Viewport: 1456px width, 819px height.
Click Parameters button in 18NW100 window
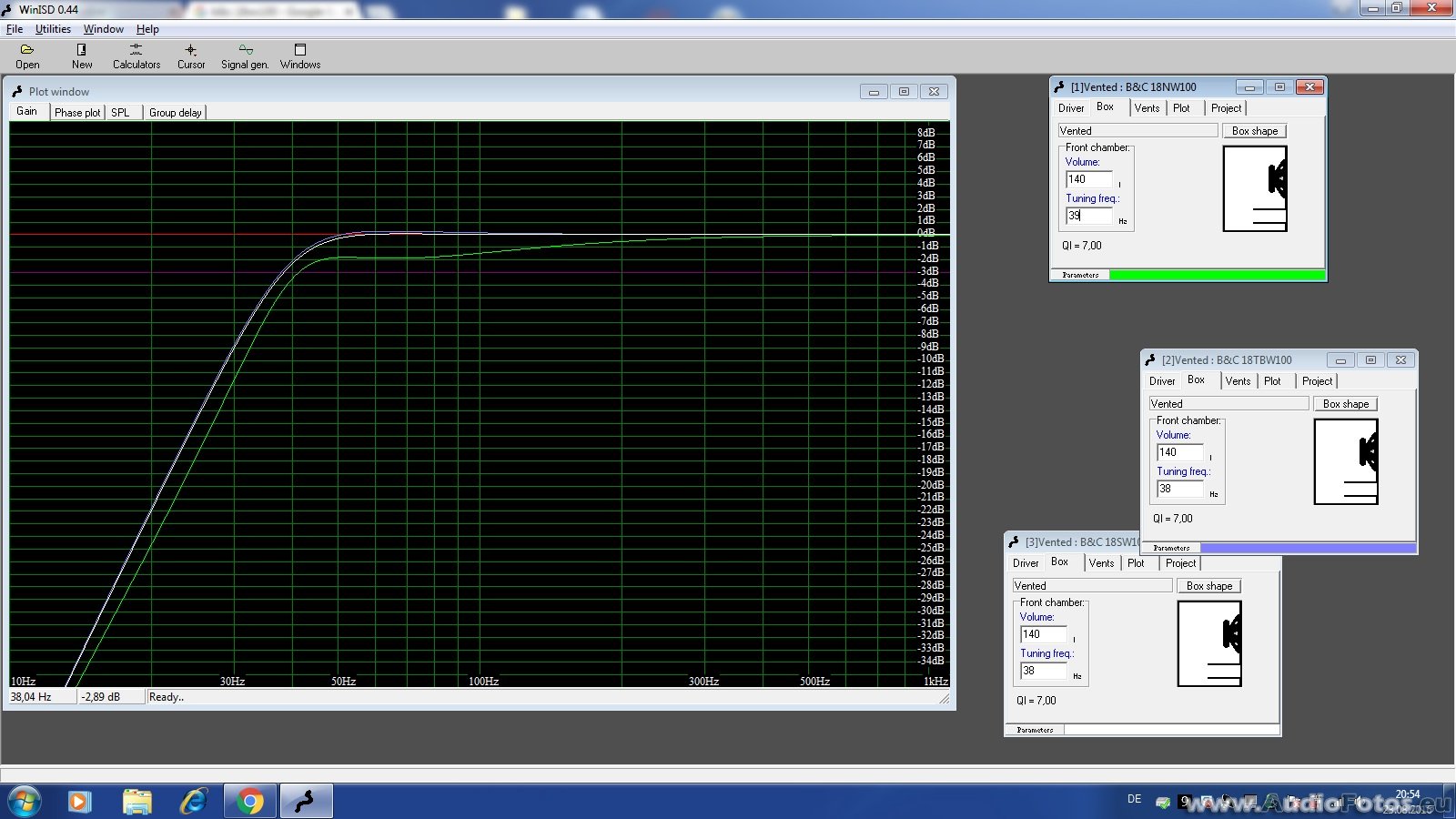pos(1080,275)
